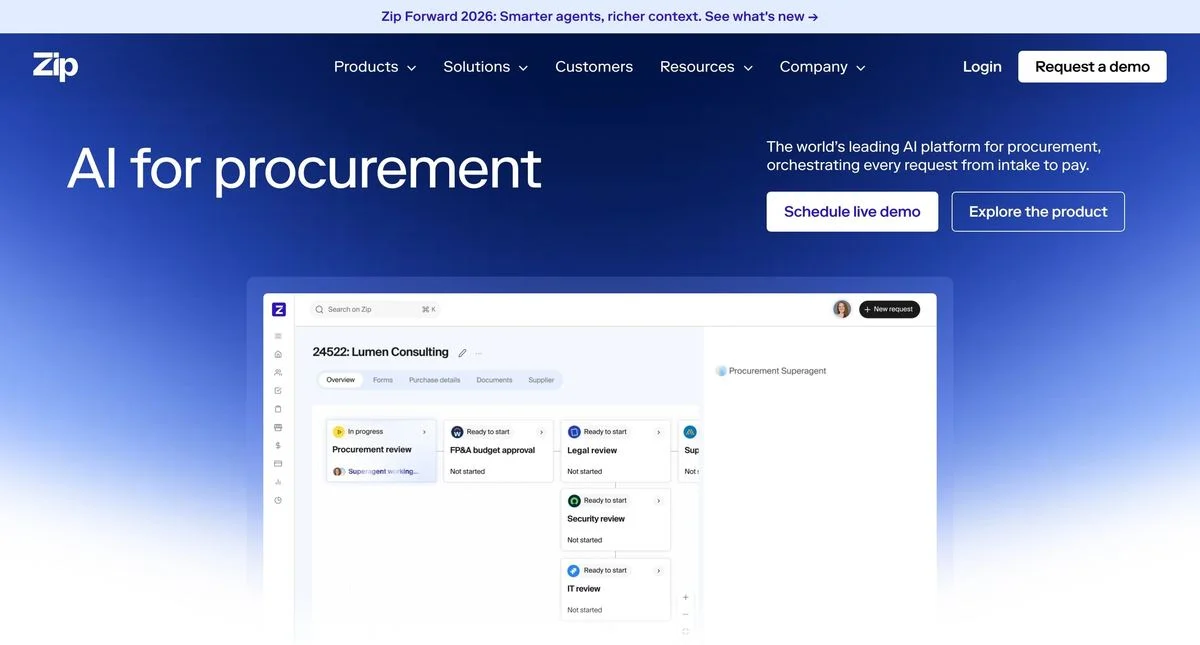Go to the Home icon in the app sidebar

pos(278,354)
